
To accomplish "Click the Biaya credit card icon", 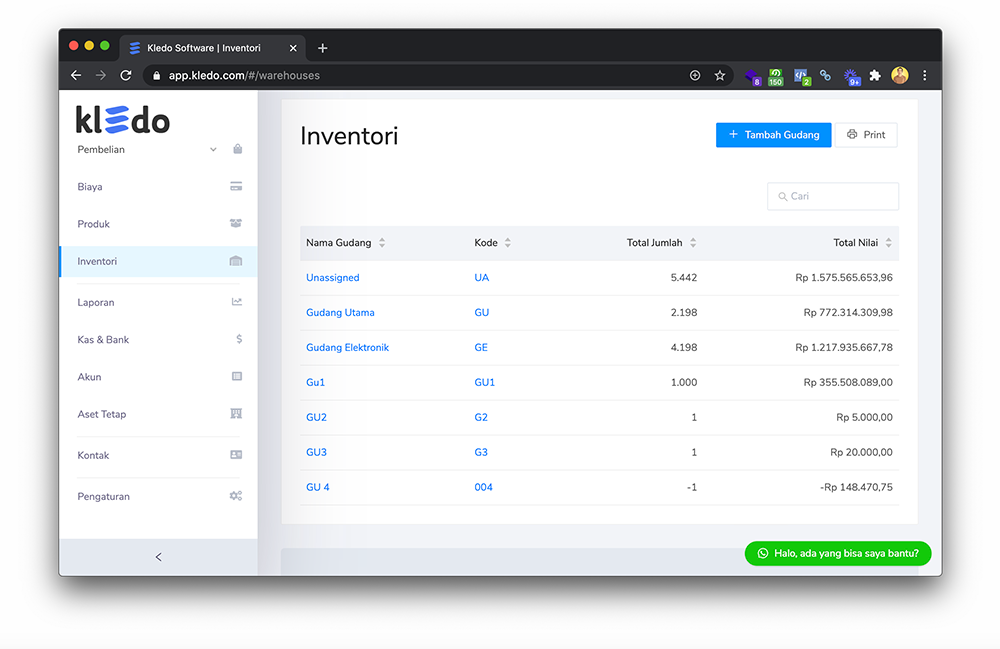I will pyautogui.click(x=236, y=186).
